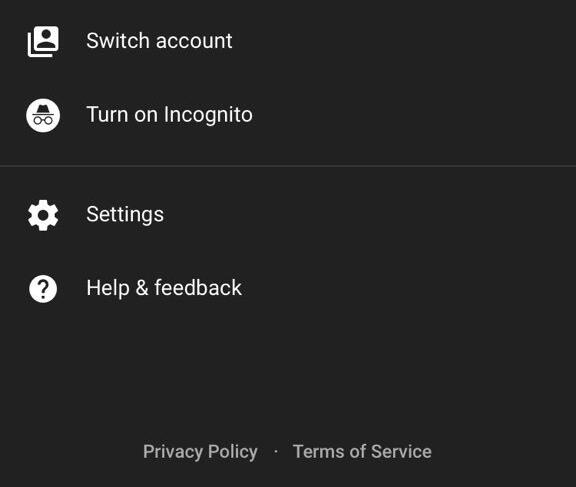This screenshot has width=576, height=487.
Task: Click the horizontal divider above Settings
Action: click(x=288, y=166)
